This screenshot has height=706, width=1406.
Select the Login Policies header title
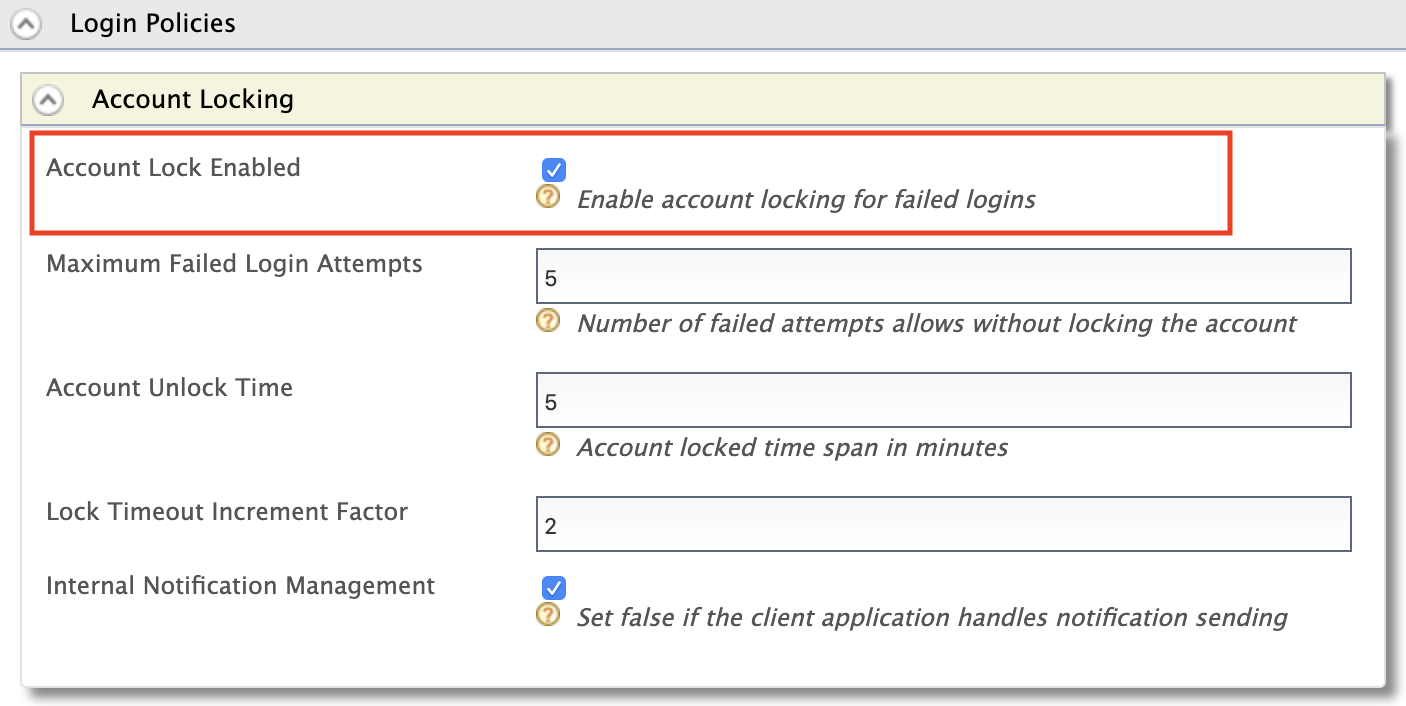tap(152, 22)
